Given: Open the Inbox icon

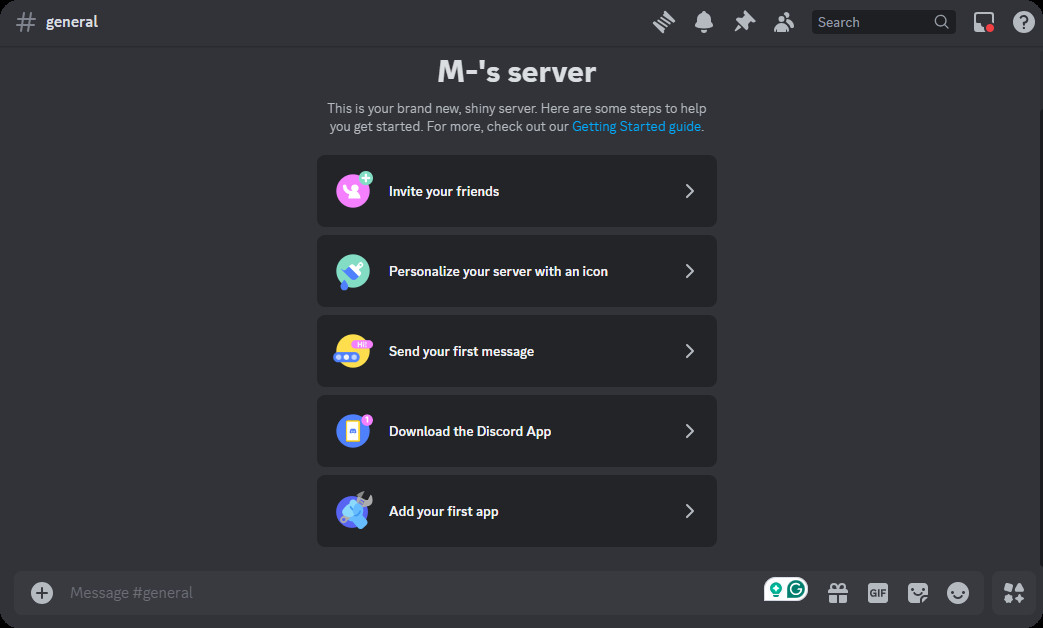Looking at the screenshot, I should 984,22.
